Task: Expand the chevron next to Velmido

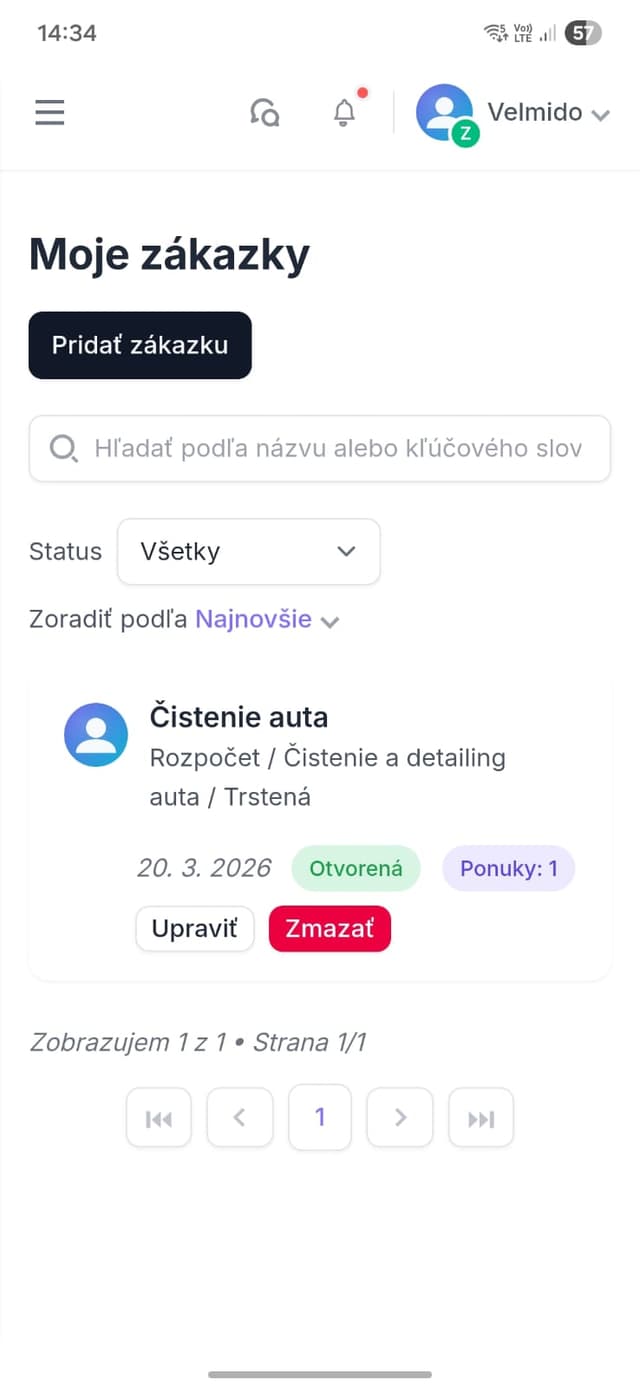Action: pos(599,113)
